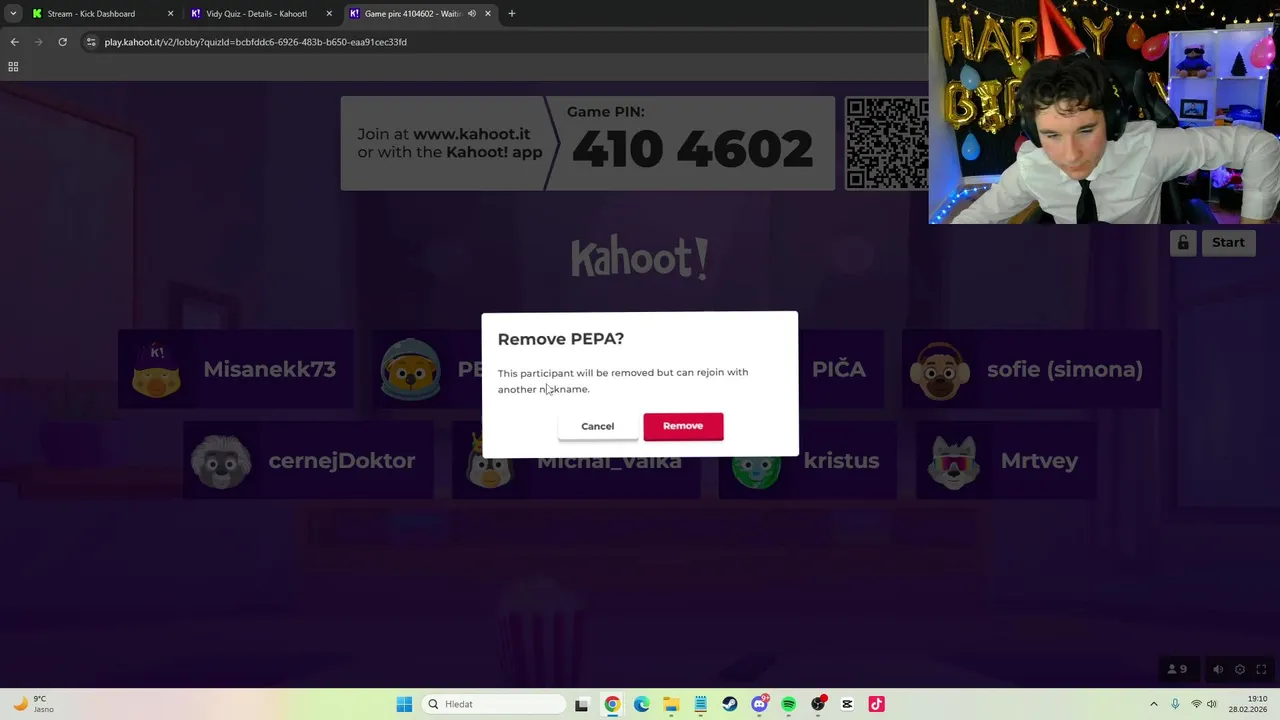The width and height of the screenshot is (1280, 720).
Task: Open Task View from taskbar
Action: click(581, 704)
